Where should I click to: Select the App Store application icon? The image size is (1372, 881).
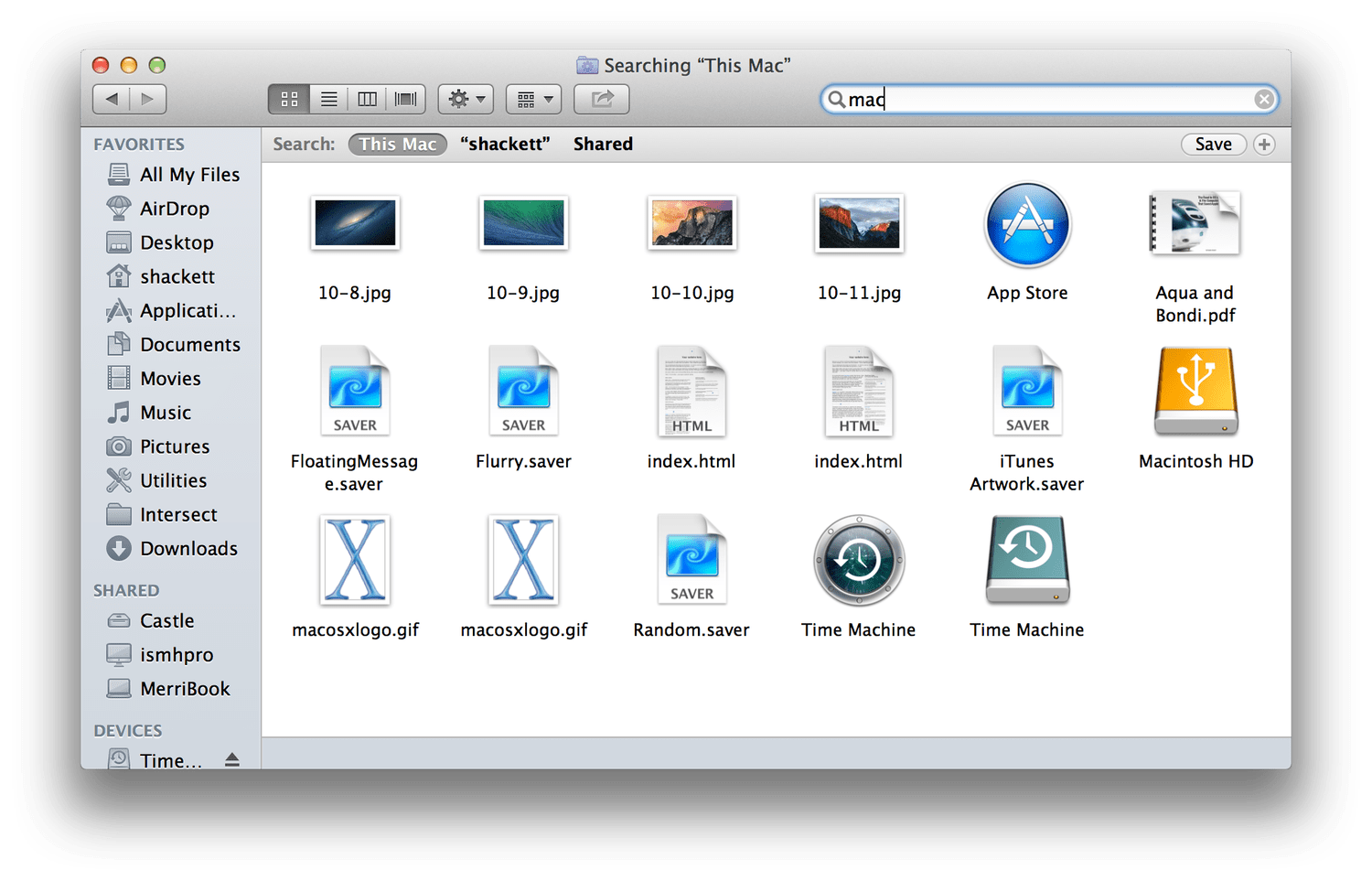(1027, 225)
